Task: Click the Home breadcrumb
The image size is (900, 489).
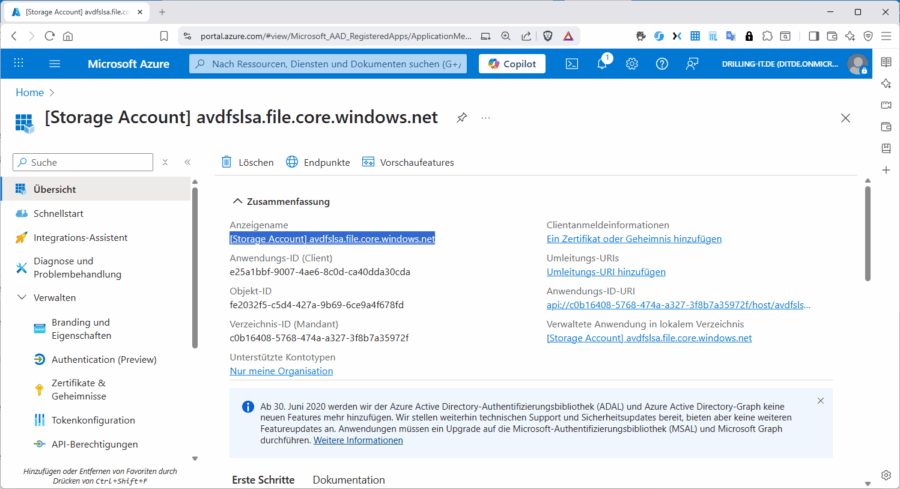Action: coord(29,92)
